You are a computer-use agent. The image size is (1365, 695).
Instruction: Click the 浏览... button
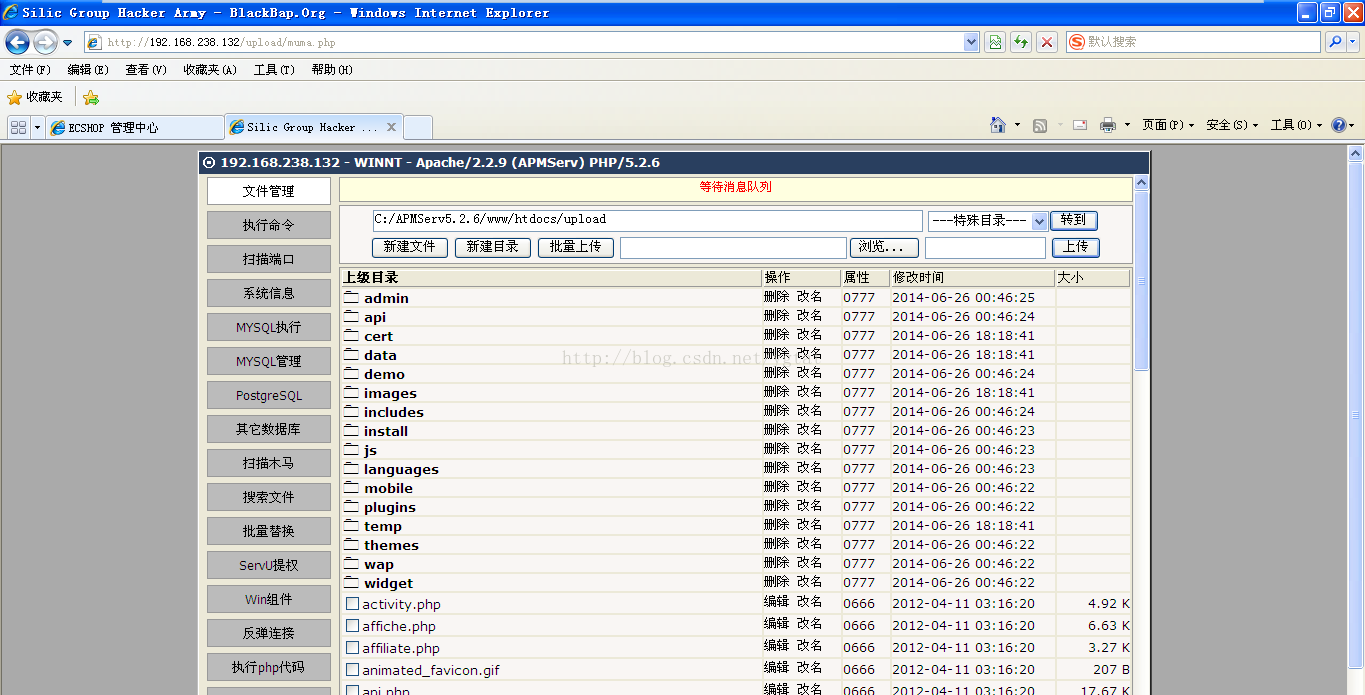click(884, 247)
